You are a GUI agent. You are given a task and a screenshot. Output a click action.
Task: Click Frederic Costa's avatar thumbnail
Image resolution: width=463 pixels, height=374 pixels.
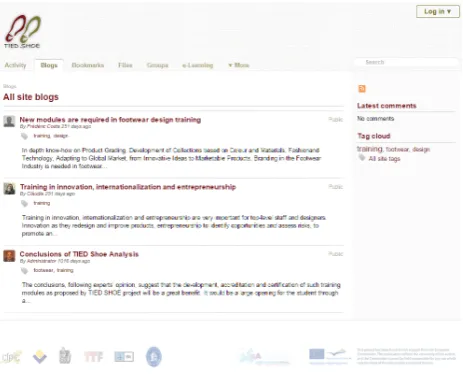tap(9, 121)
